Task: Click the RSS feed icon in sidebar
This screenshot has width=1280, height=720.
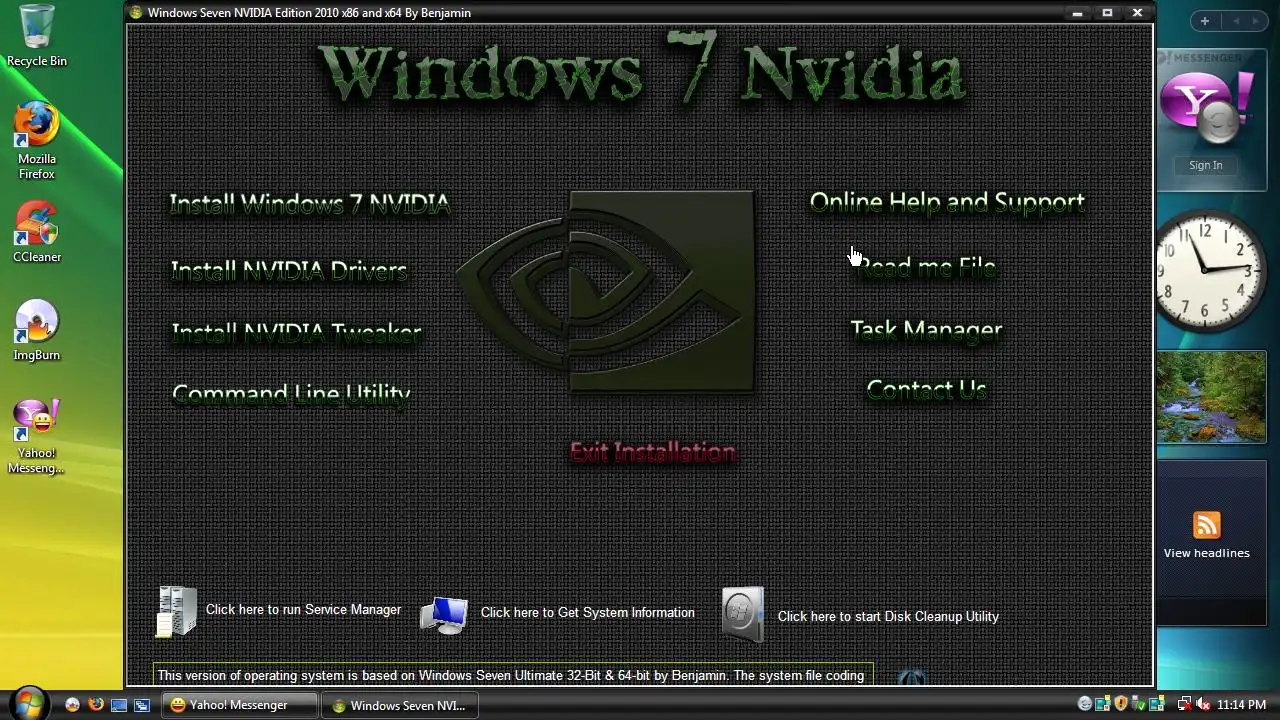Action: click(1207, 525)
